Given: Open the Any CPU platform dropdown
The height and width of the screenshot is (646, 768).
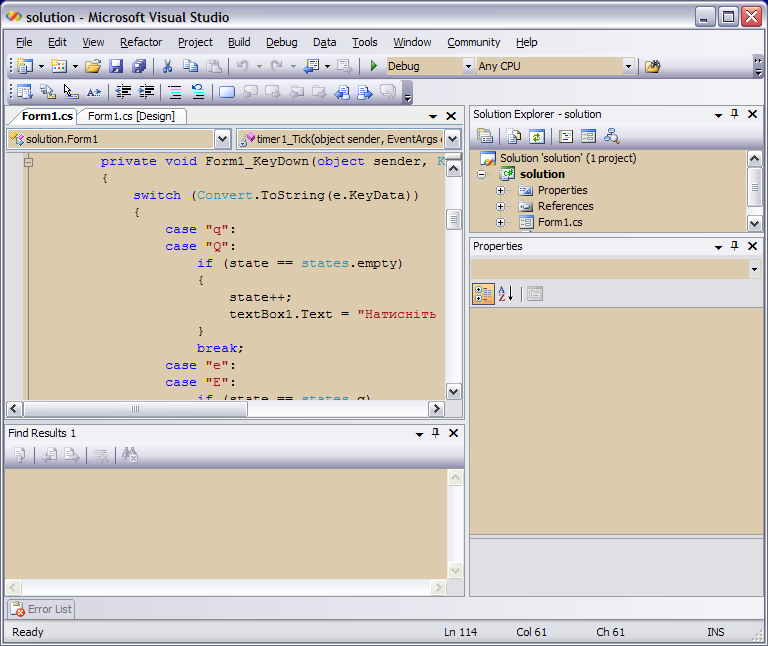Looking at the screenshot, I should click(628, 66).
